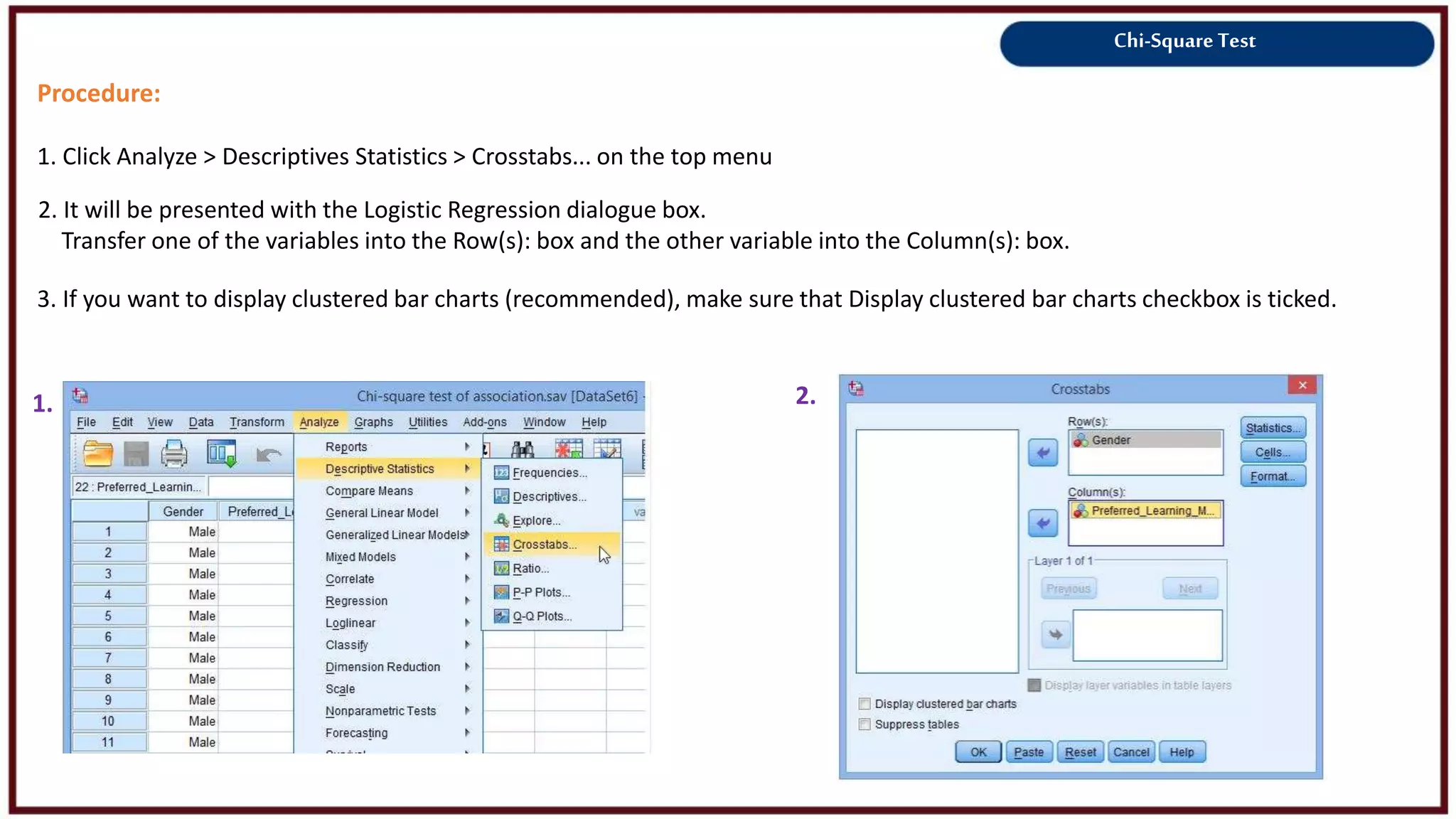Click the Explore icon in submenu
Screen dimensions: 1456x819
(x=501, y=520)
